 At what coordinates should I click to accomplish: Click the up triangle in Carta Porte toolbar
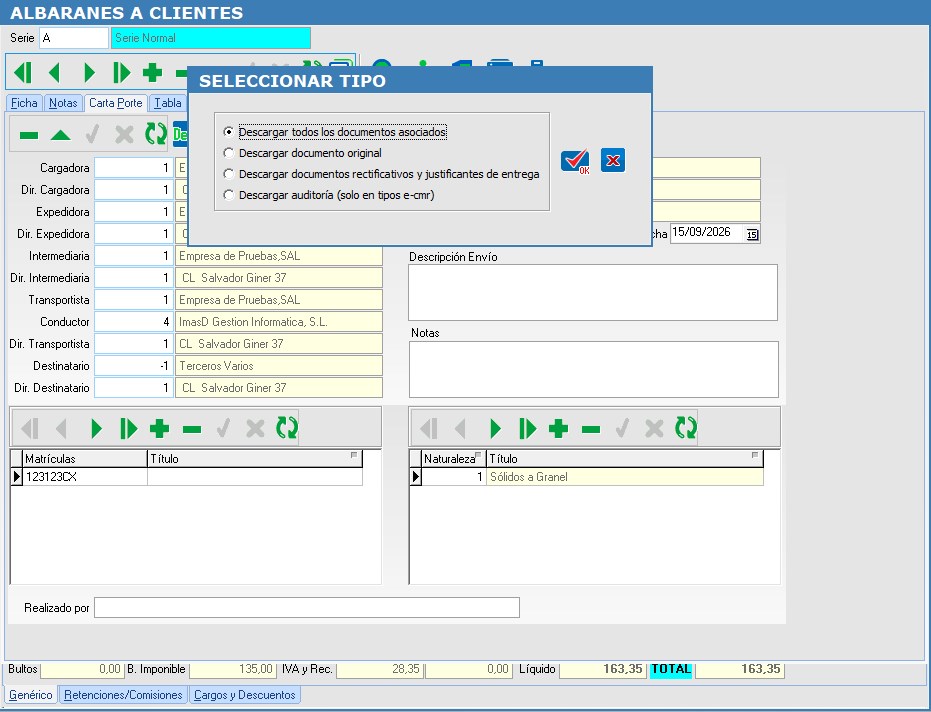coord(61,135)
